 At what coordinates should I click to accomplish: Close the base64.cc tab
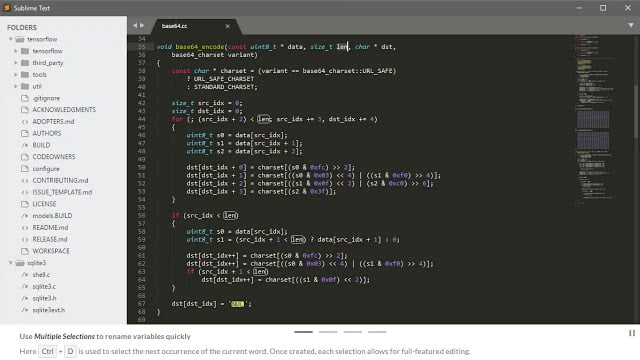(227, 26)
